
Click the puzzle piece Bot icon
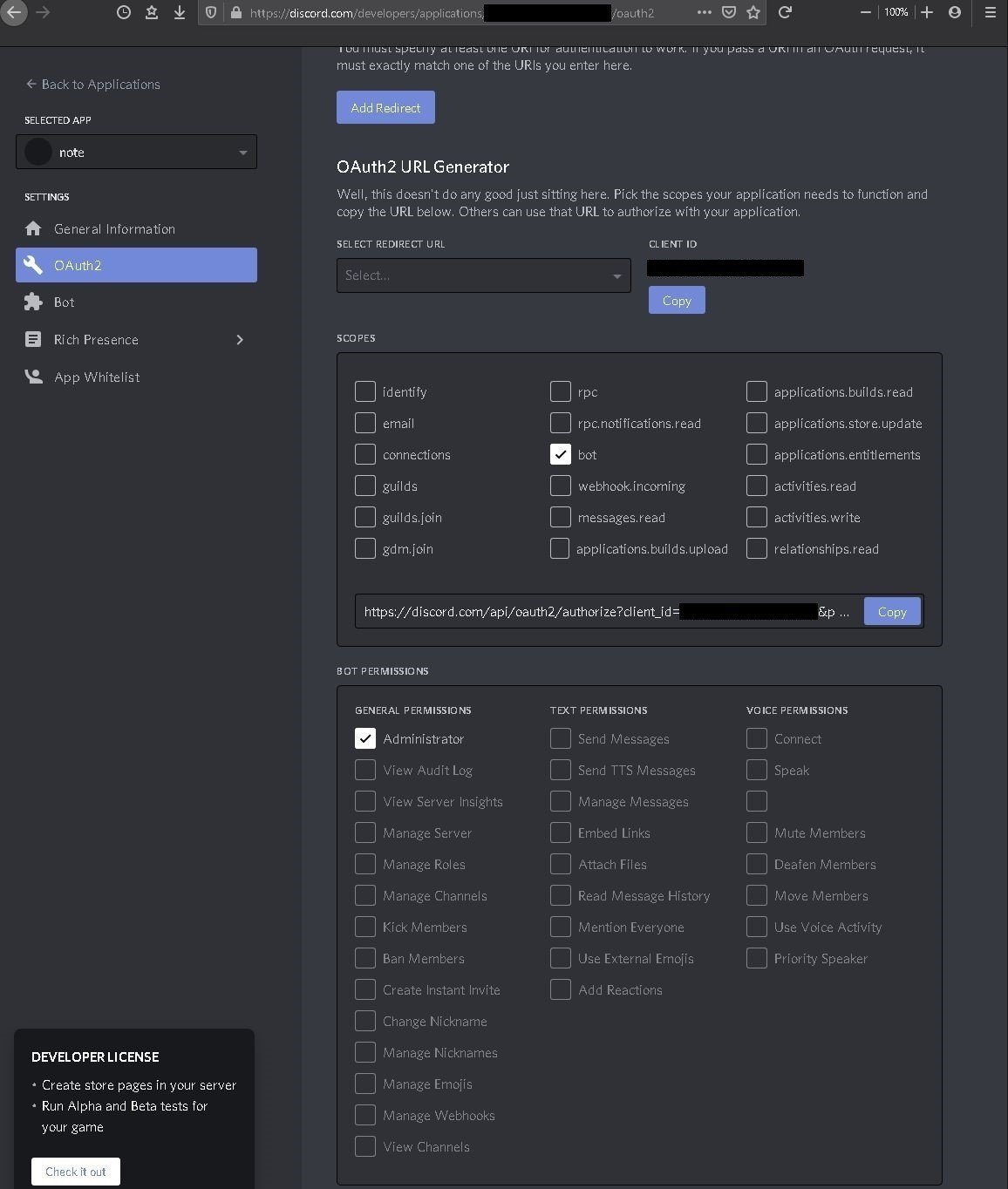click(33, 302)
